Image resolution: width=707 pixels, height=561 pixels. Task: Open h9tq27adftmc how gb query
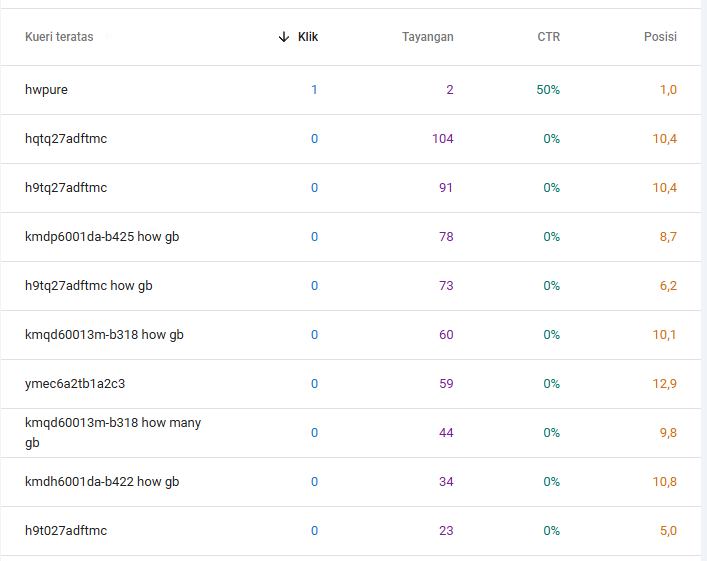89,286
